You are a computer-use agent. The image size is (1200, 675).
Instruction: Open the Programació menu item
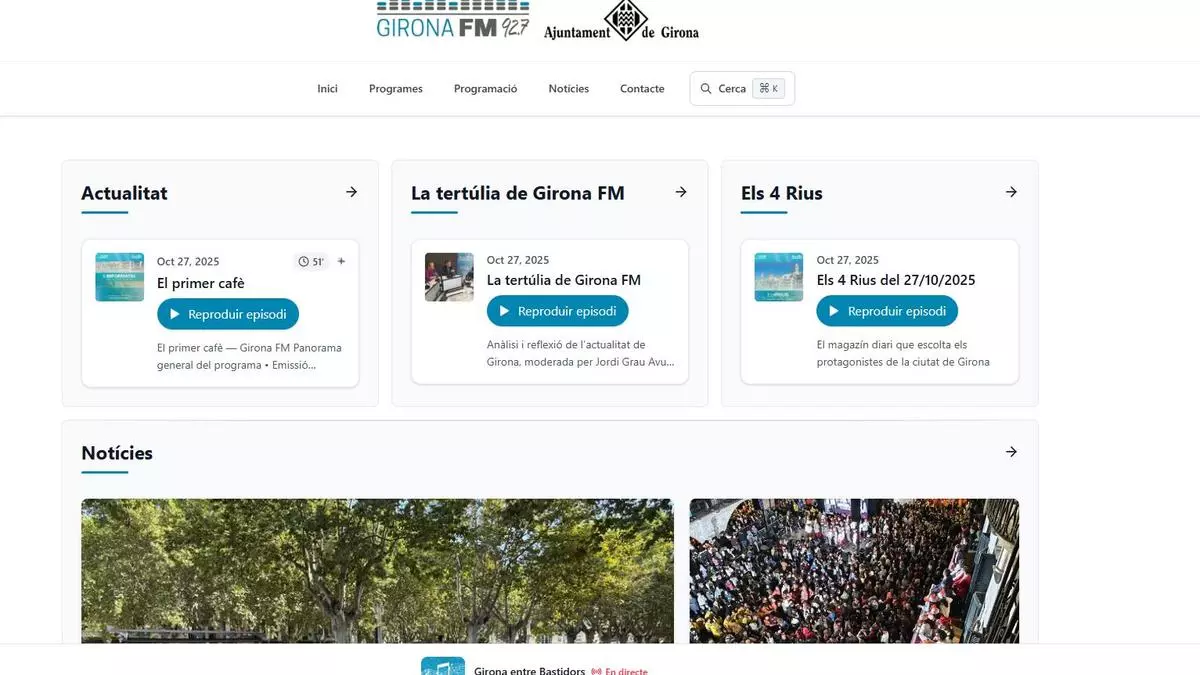tap(485, 89)
